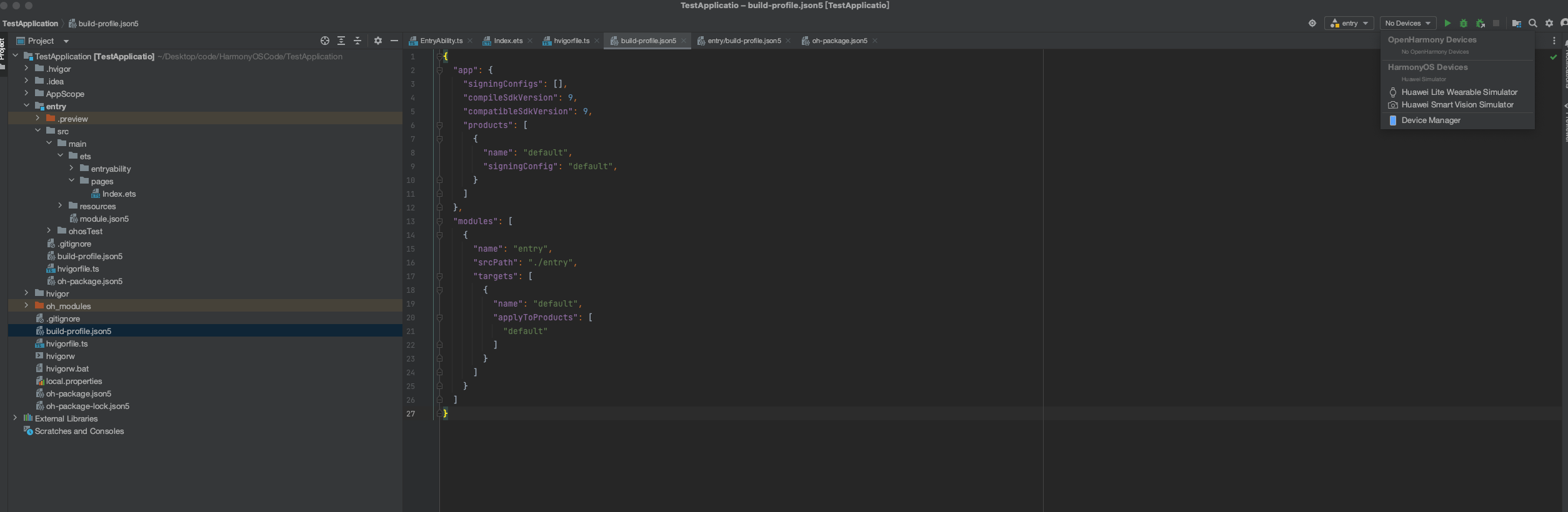Attach debugger to process icon
1568x512 pixels.
pos(1481,23)
